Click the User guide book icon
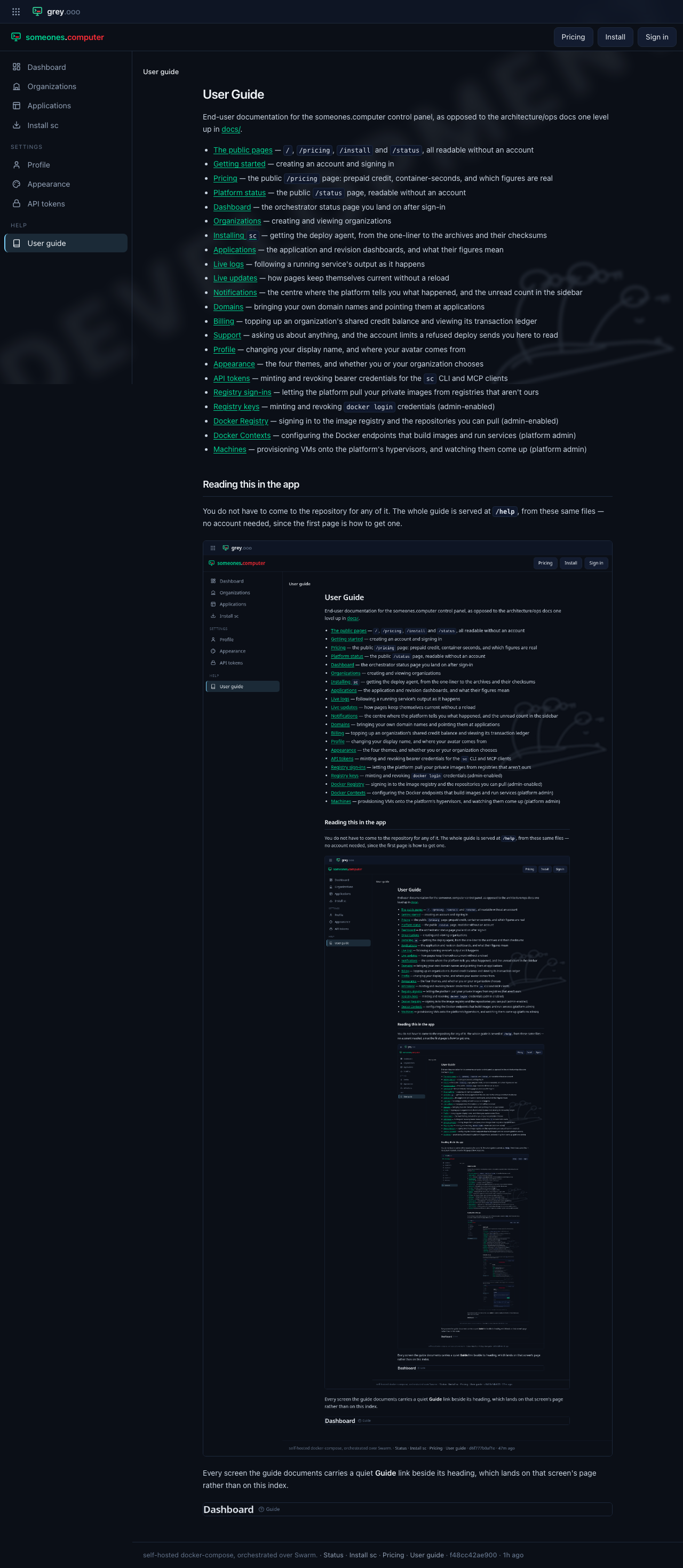Screen dimensions: 683x1568 coord(17,243)
